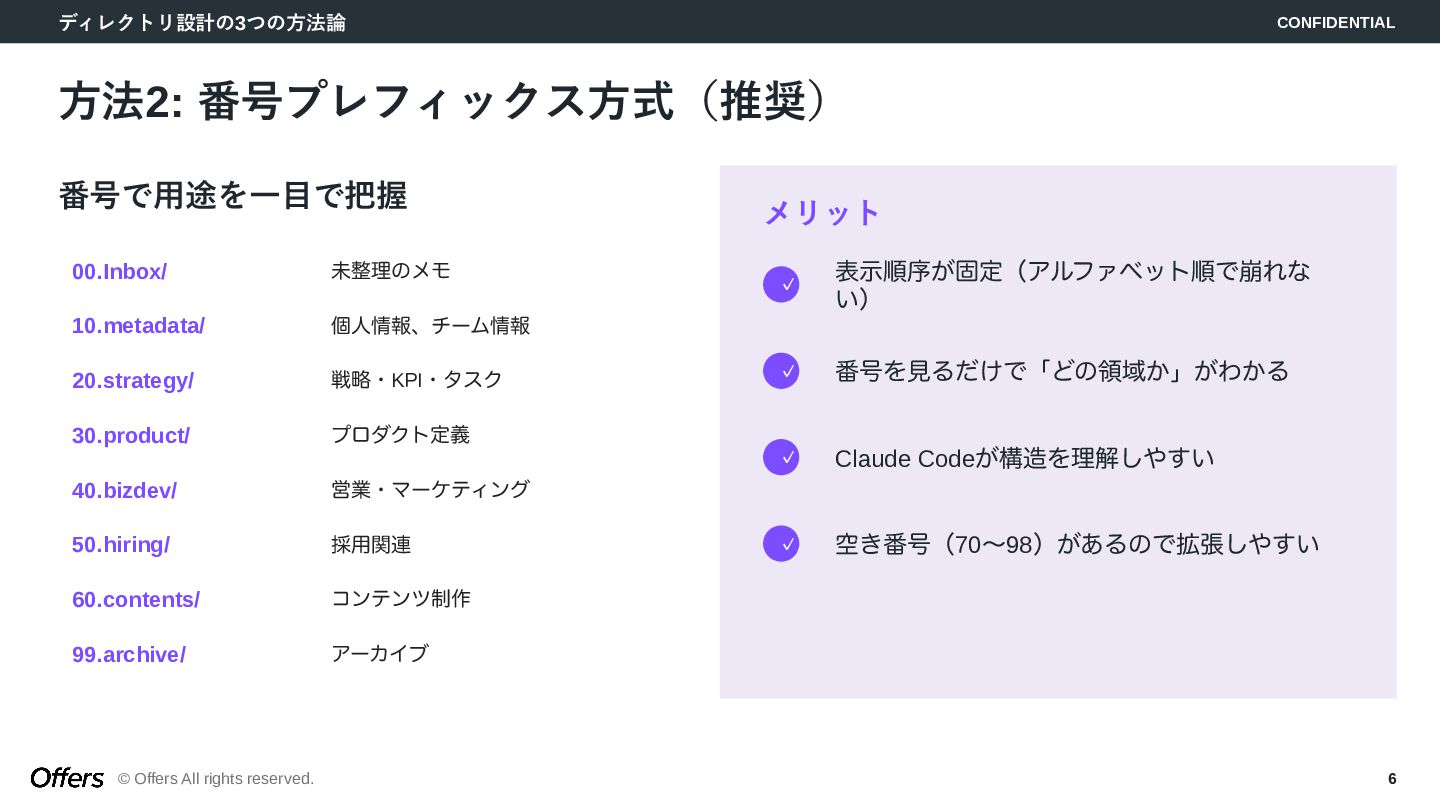Click the 99.archive/ folder label
Viewport: 1440px width, 810px height.
point(129,655)
